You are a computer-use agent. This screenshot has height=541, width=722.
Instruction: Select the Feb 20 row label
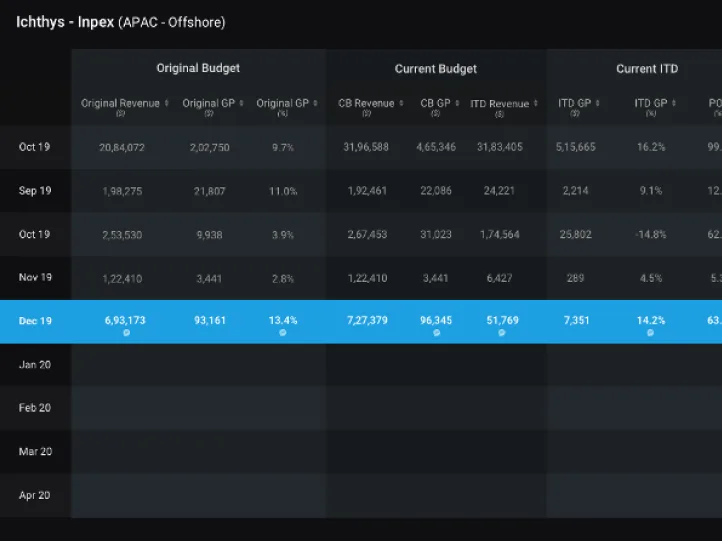tap(35, 407)
